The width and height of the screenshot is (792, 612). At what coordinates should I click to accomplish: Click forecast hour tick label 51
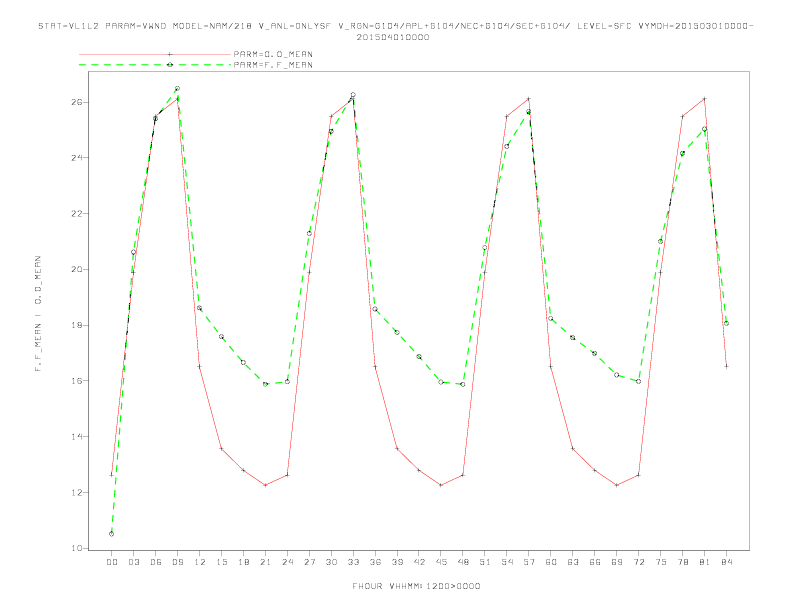point(485,562)
